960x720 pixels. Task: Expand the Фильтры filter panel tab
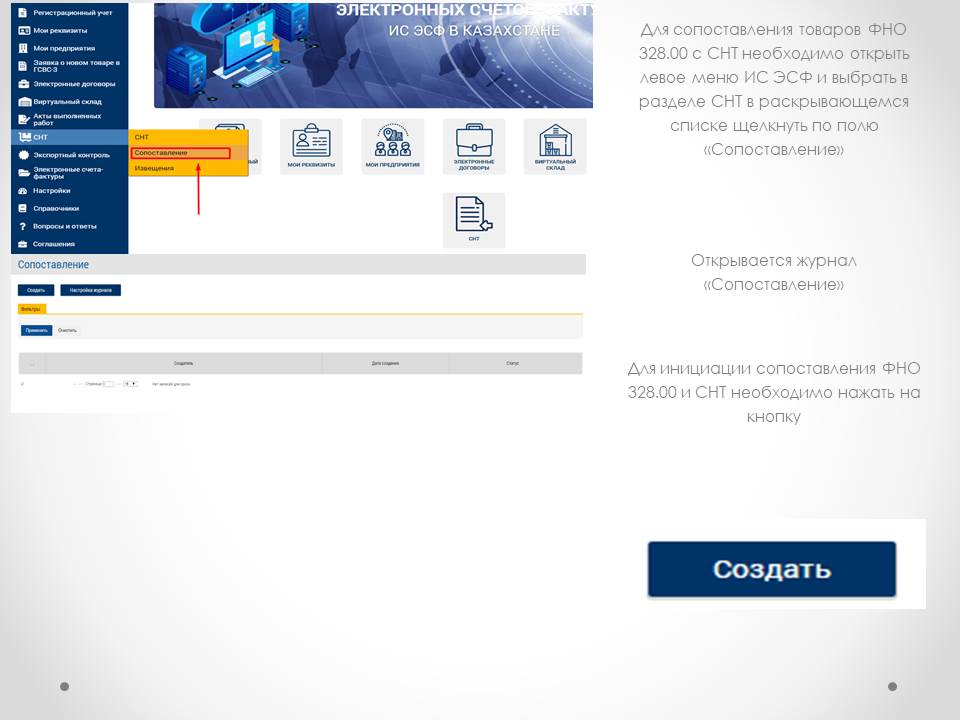point(31,309)
